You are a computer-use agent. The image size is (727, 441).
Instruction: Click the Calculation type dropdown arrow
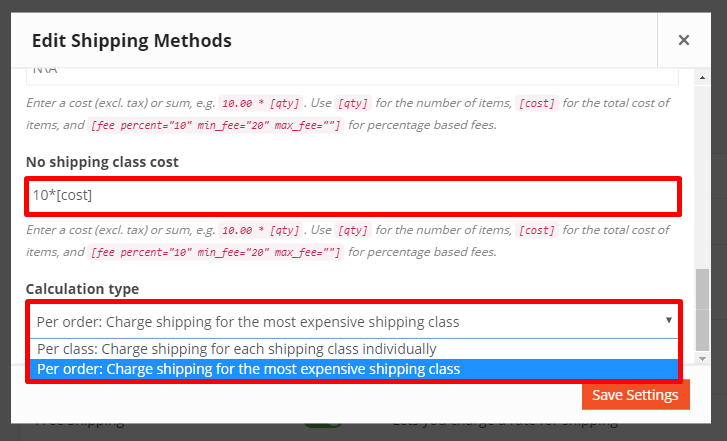(x=669, y=321)
